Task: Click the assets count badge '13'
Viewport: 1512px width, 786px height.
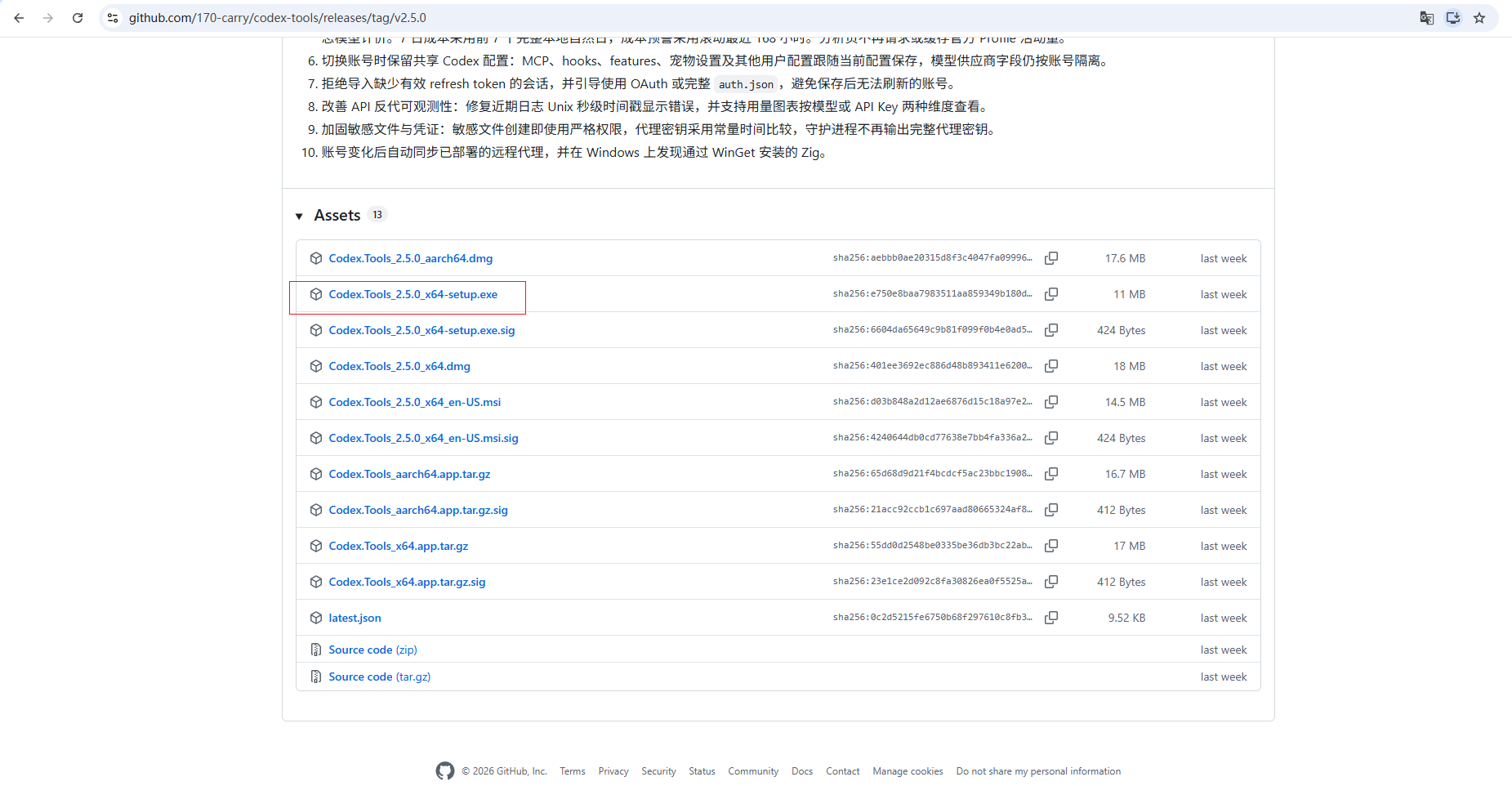Action: pyautogui.click(x=377, y=215)
